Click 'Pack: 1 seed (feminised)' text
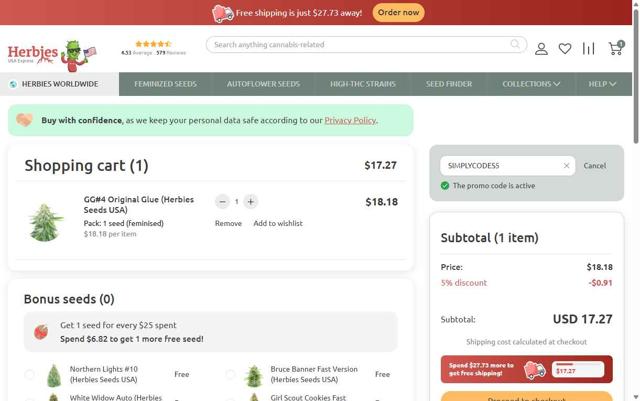The width and height of the screenshot is (640, 401). coord(124,223)
